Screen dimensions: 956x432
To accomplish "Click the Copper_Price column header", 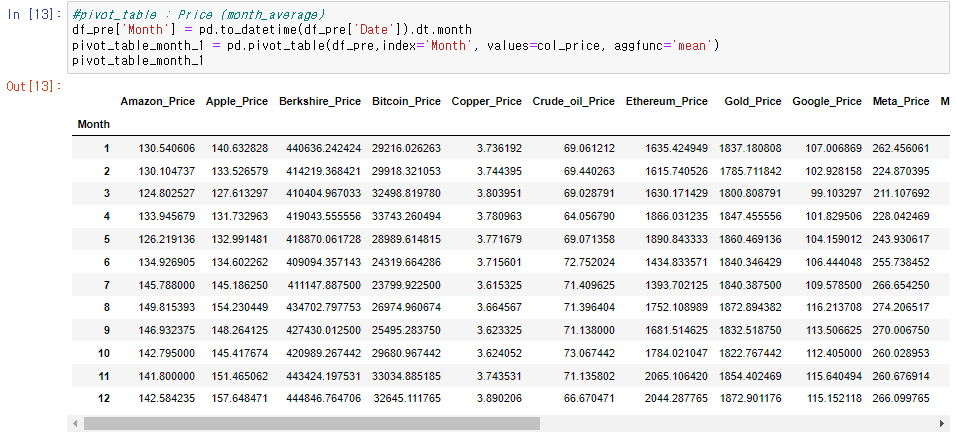I will pos(487,102).
